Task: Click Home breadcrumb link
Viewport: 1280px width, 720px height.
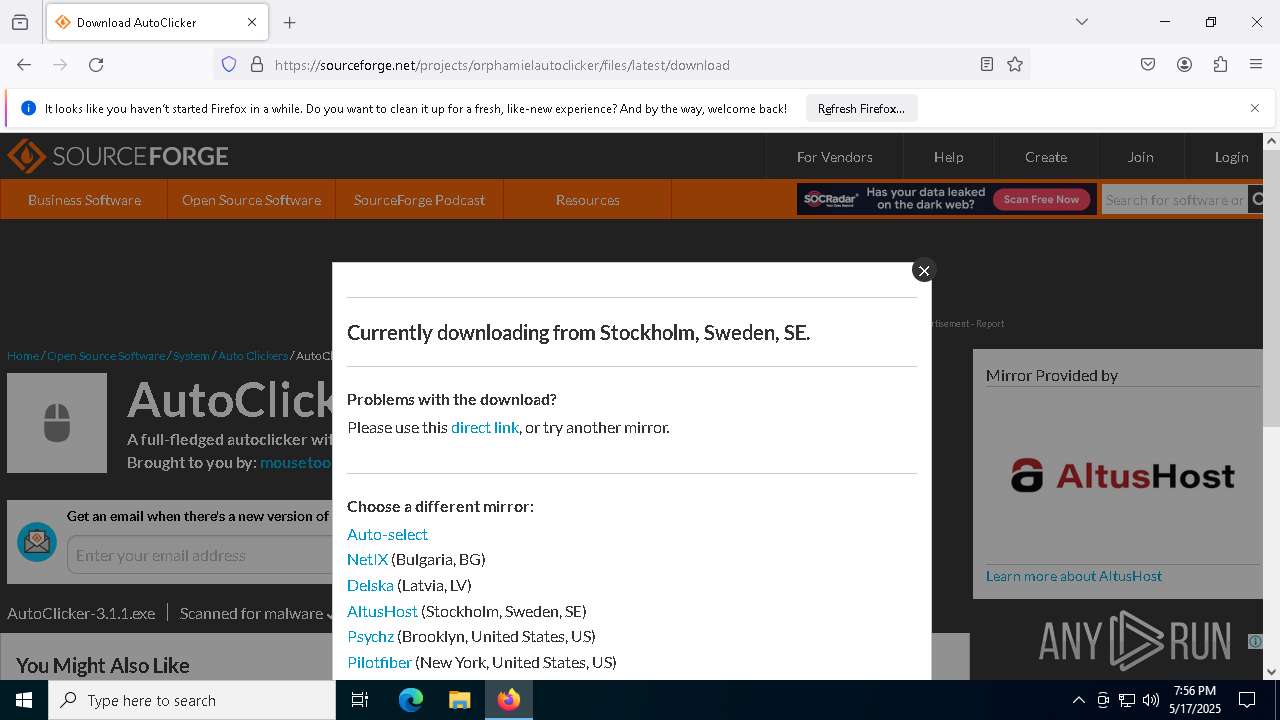Action: pos(23,355)
